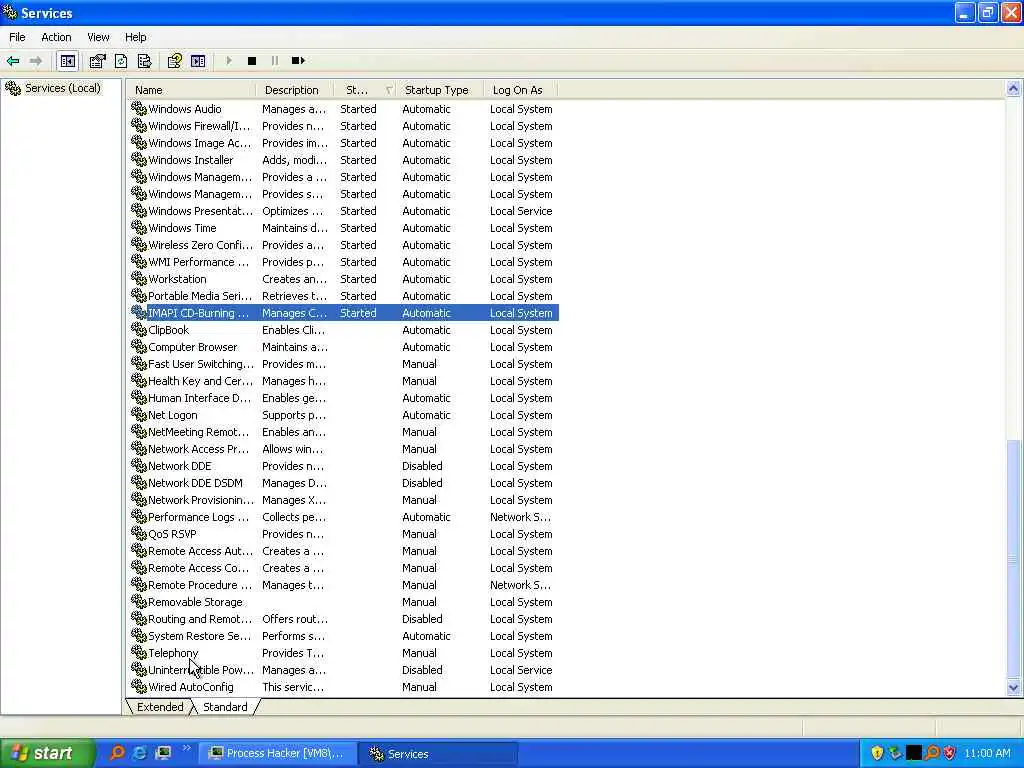The image size is (1024, 768).
Task: Open the Action menu
Action: tap(56, 37)
